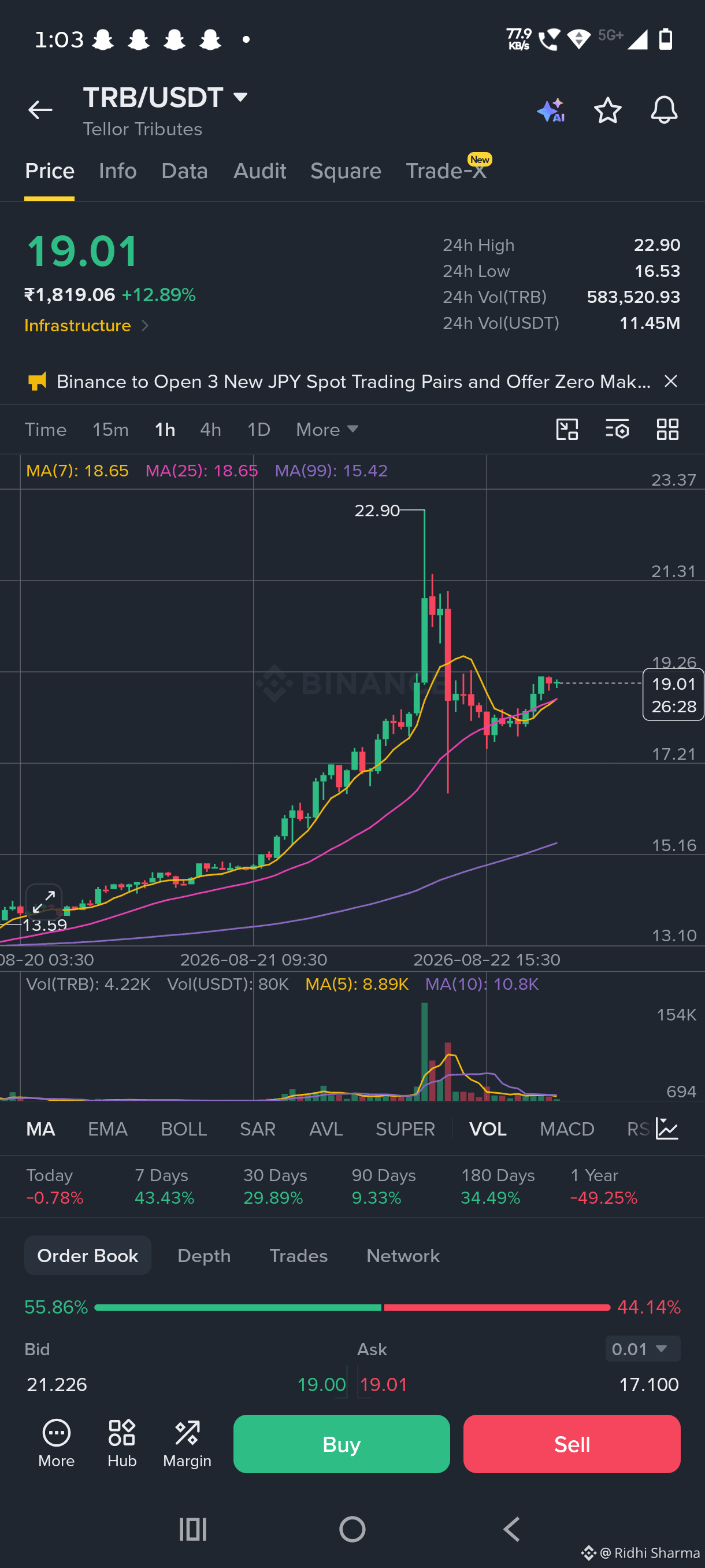
Task: Open the Network tab
Action: point(403,1256)
